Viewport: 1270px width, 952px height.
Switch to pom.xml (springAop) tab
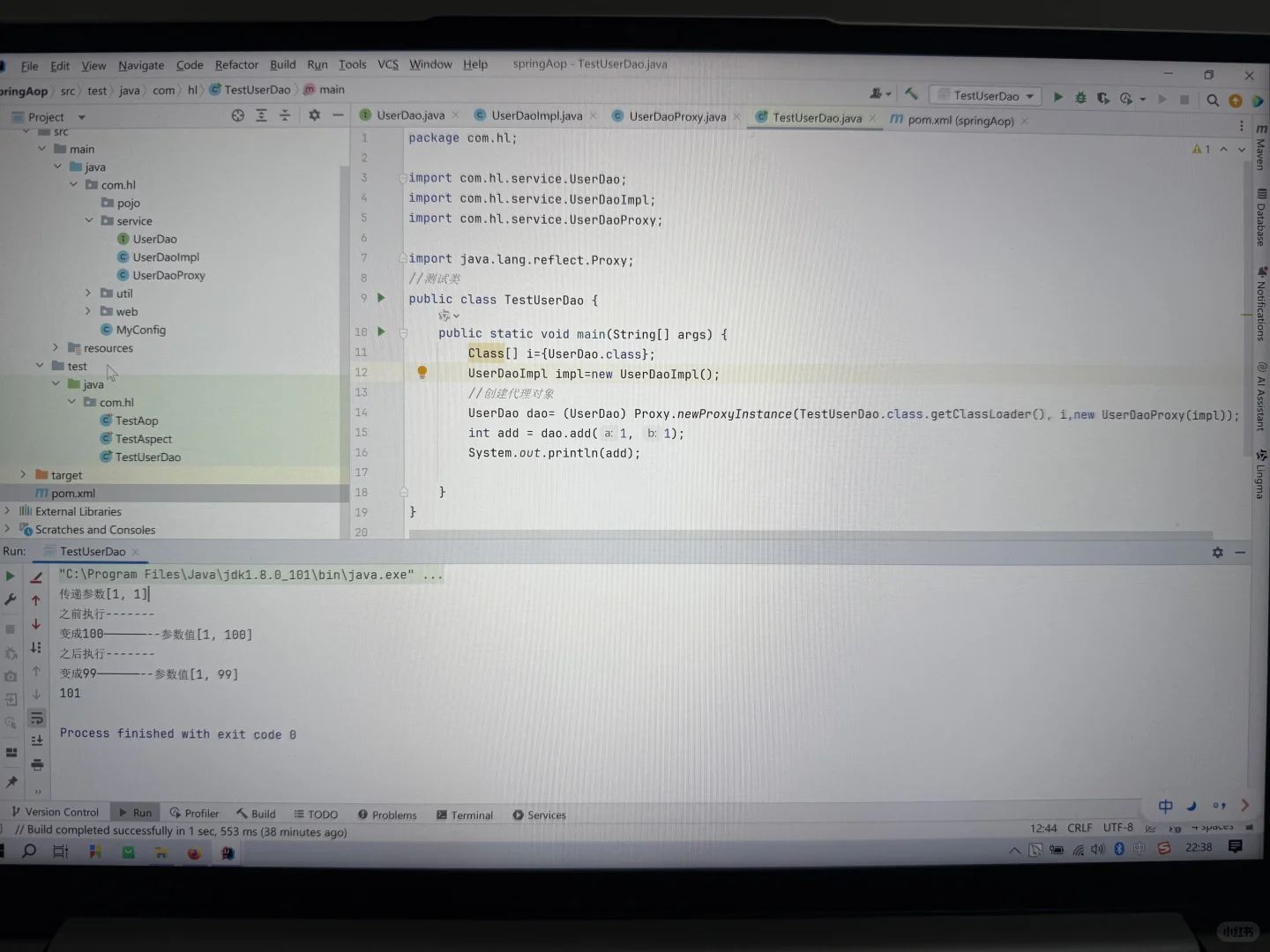(x=960, y=120)
